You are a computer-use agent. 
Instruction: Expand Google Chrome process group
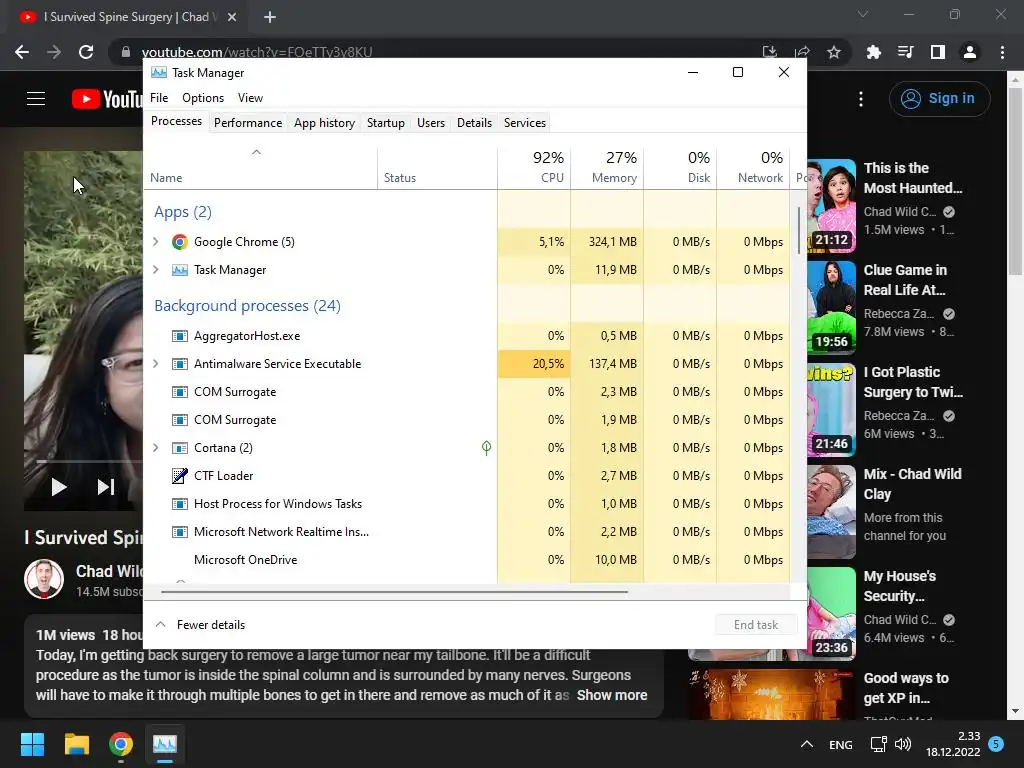tap(155, 242)
